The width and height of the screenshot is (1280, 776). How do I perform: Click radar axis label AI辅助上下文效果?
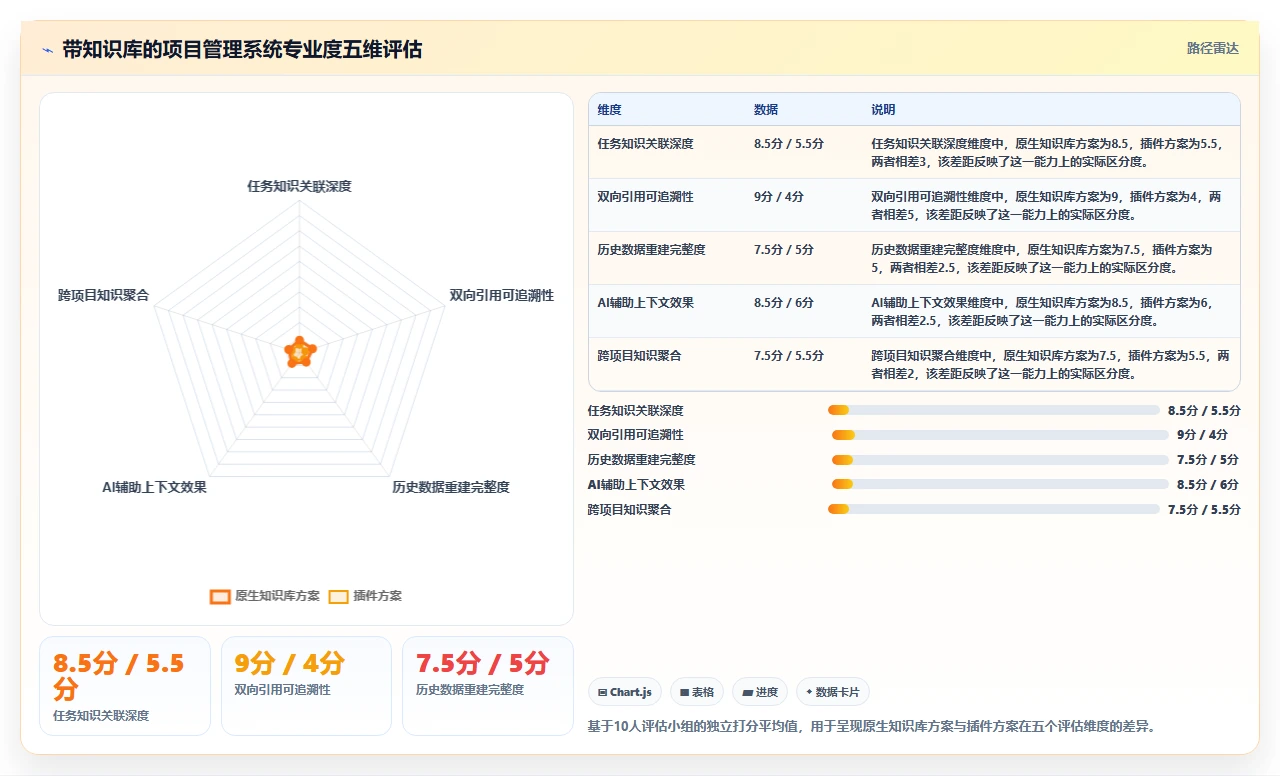click(154, 487)
